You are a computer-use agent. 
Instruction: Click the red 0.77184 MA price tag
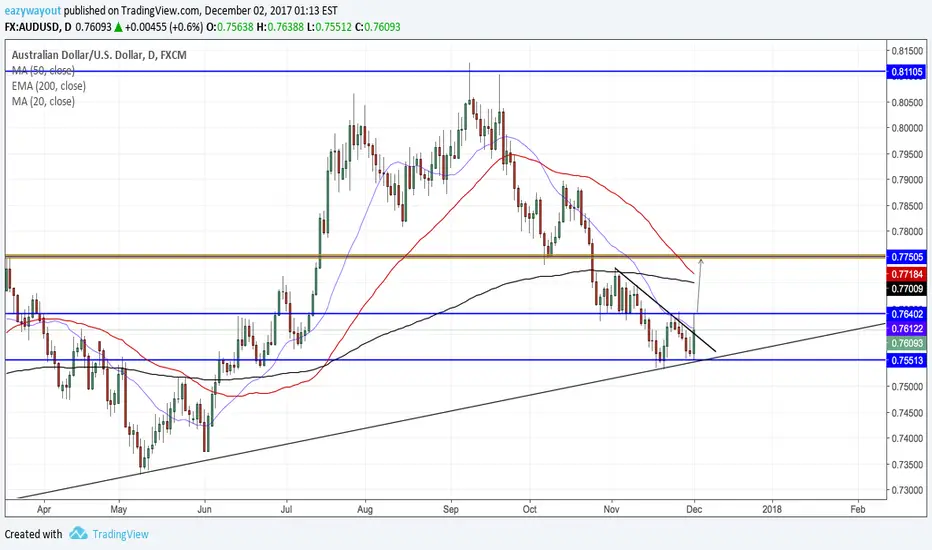point(906,274)
